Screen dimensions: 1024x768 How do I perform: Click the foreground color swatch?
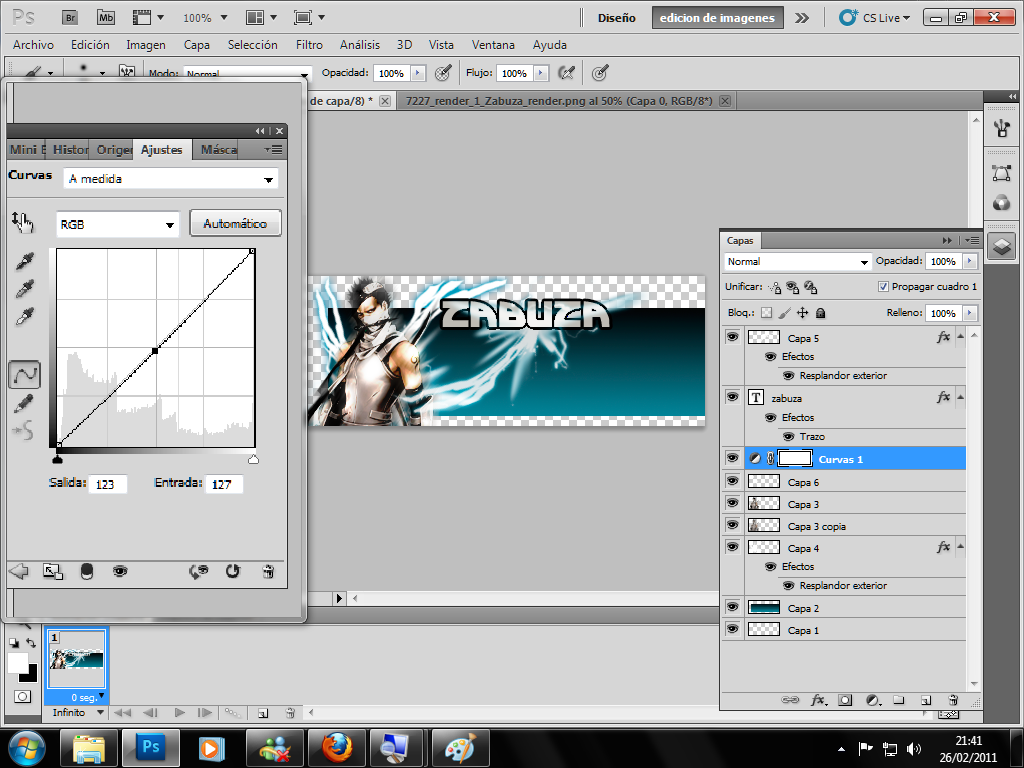click(x=18, y=663)
